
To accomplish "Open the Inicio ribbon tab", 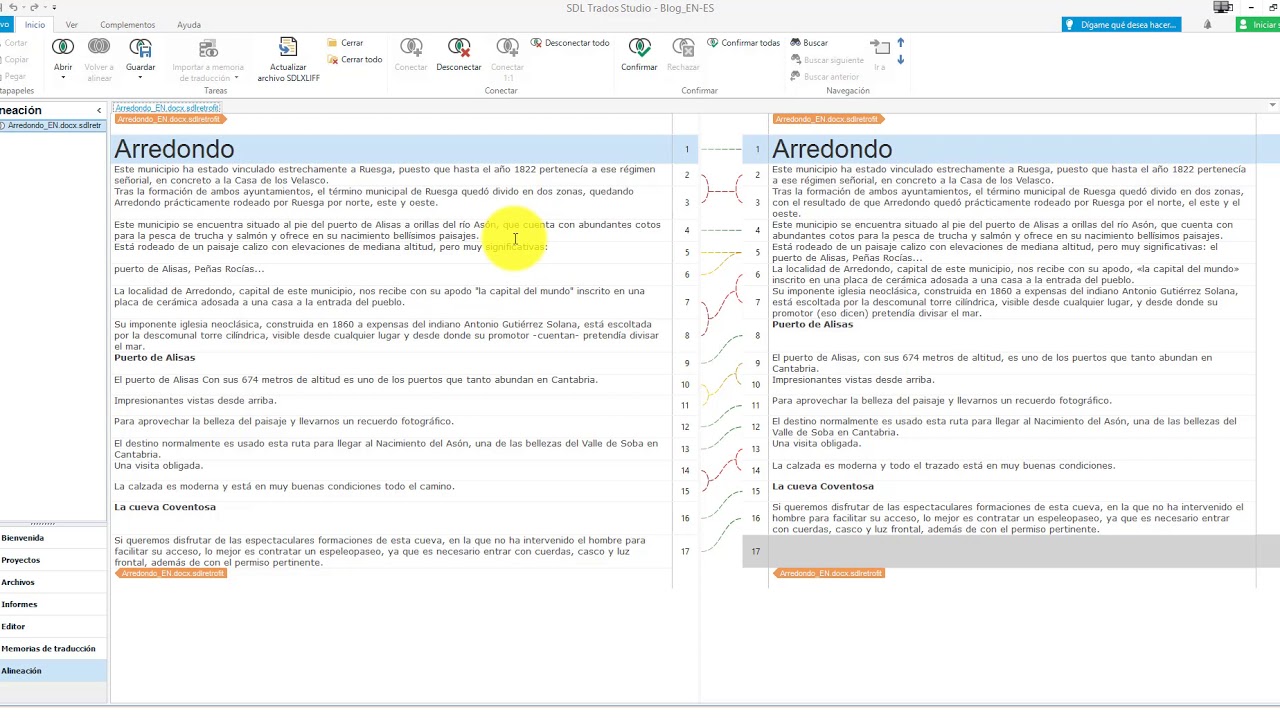I will pos(35,24).
